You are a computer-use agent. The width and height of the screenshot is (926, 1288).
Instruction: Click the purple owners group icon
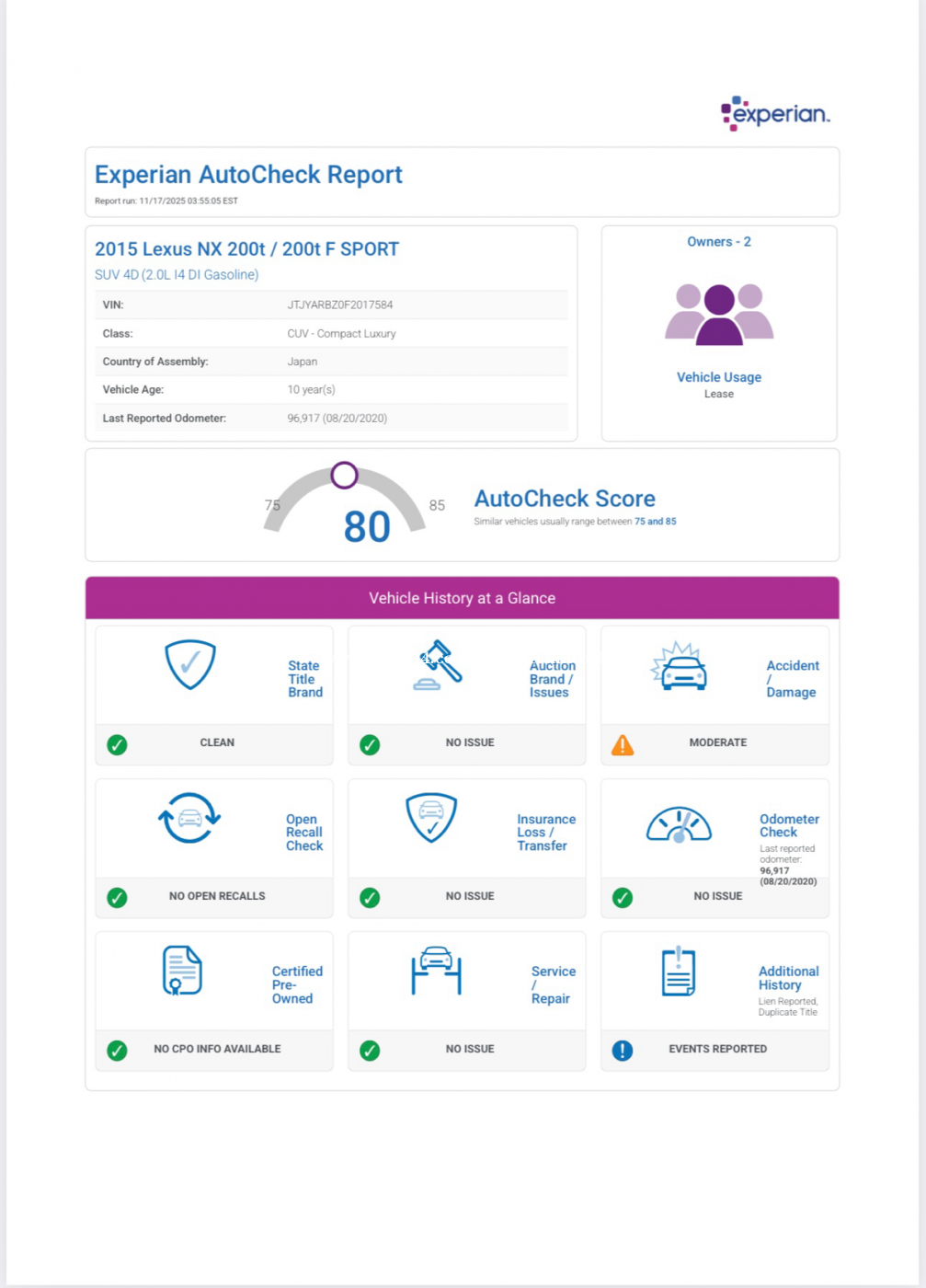719,315
